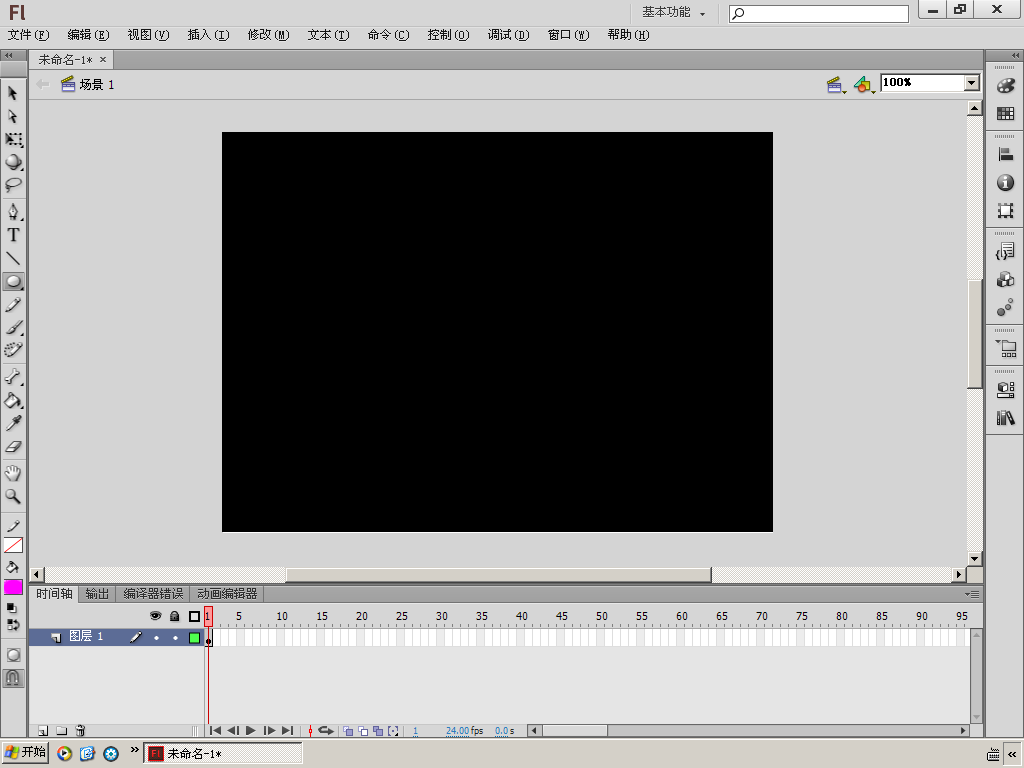Open the Transform panel icon
The image size is (1024, 768).
click(1006, 210)
